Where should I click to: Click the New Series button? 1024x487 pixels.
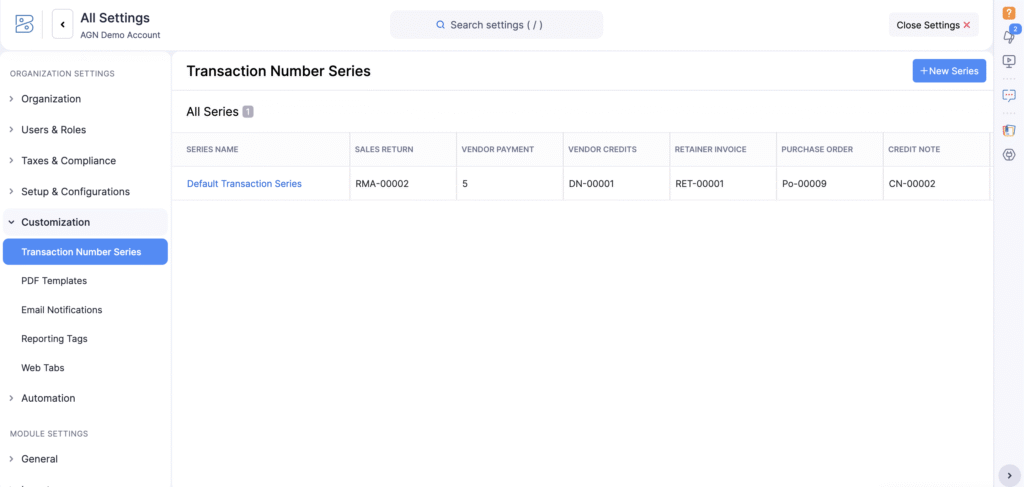coord(949,71)
